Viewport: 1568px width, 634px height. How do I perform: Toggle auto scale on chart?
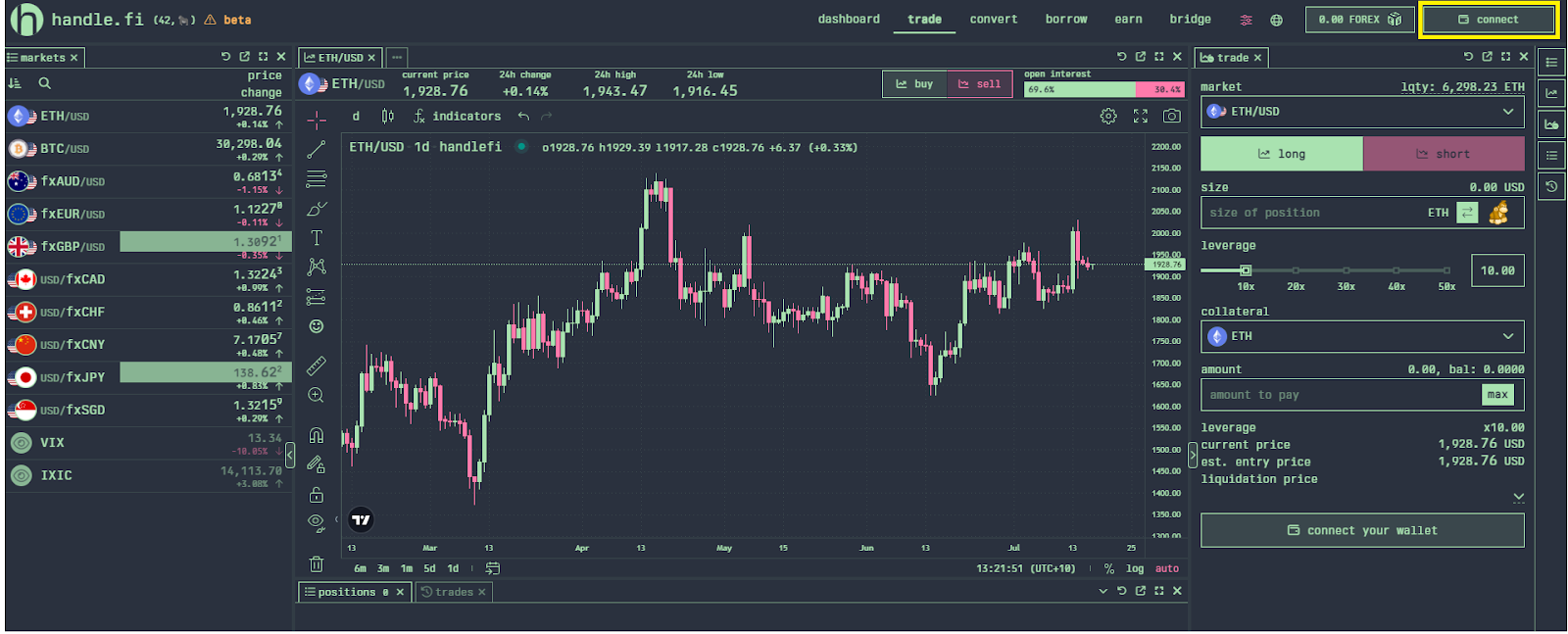coord(1166,568)
